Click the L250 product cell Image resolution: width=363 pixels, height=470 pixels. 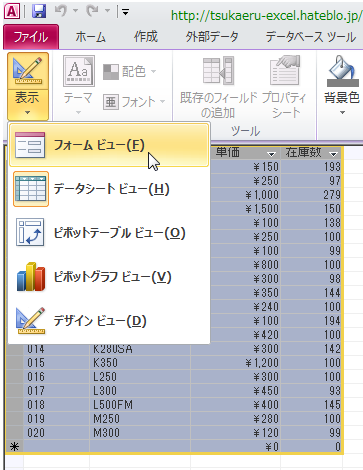coord(140,377)
